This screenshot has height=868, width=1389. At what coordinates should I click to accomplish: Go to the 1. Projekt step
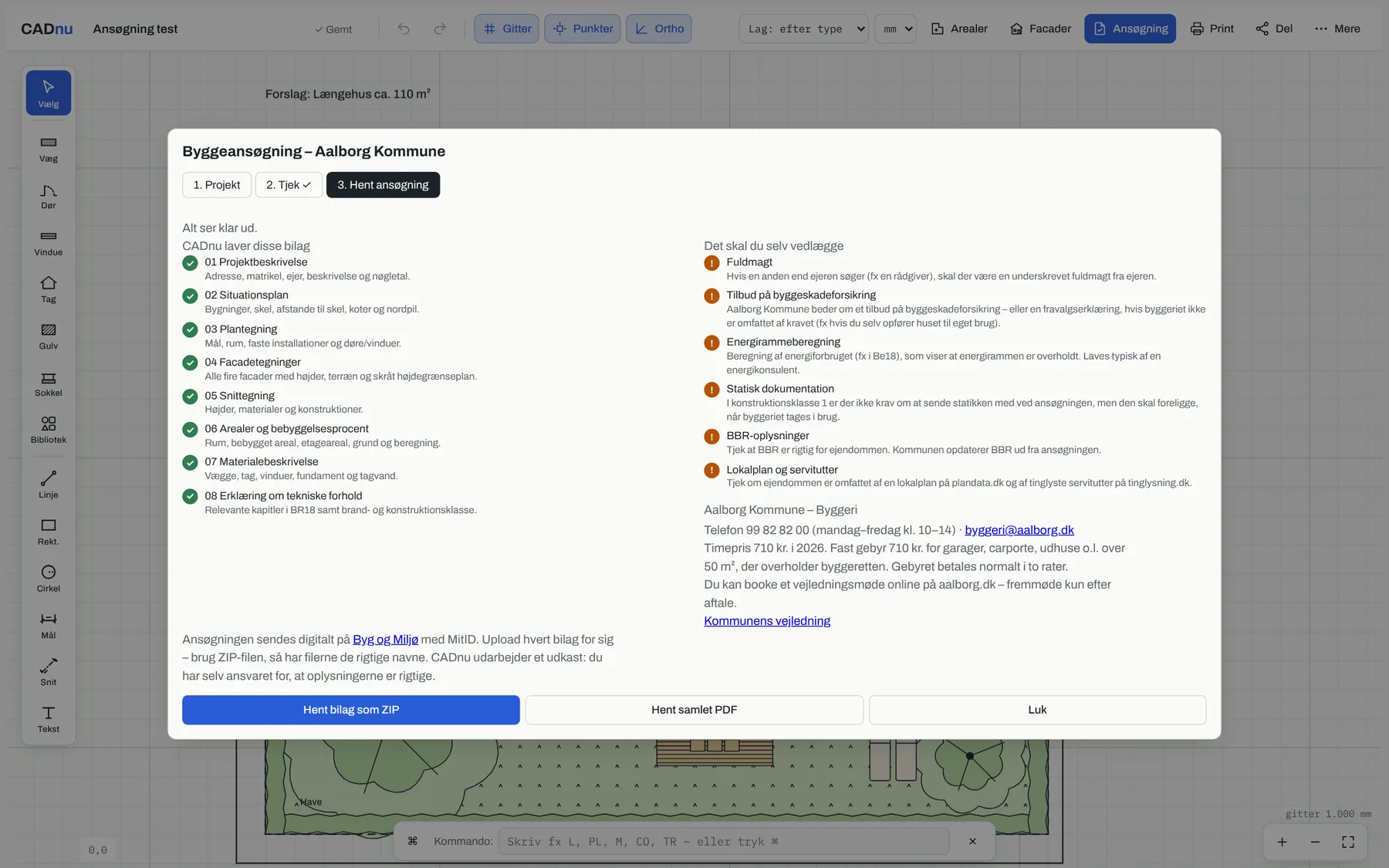(217, 185)
